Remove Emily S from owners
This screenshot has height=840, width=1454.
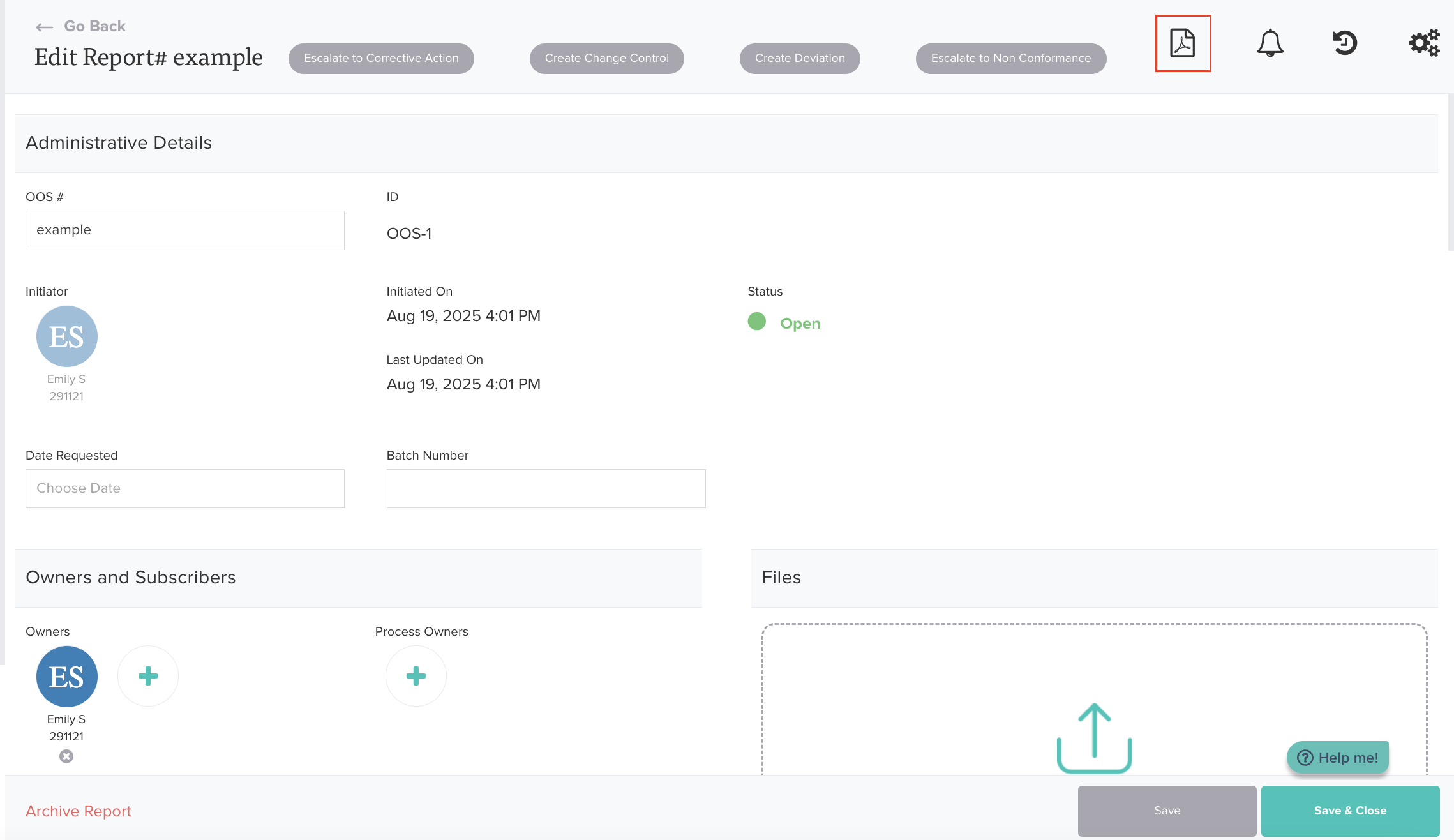(x=66, y=756)
